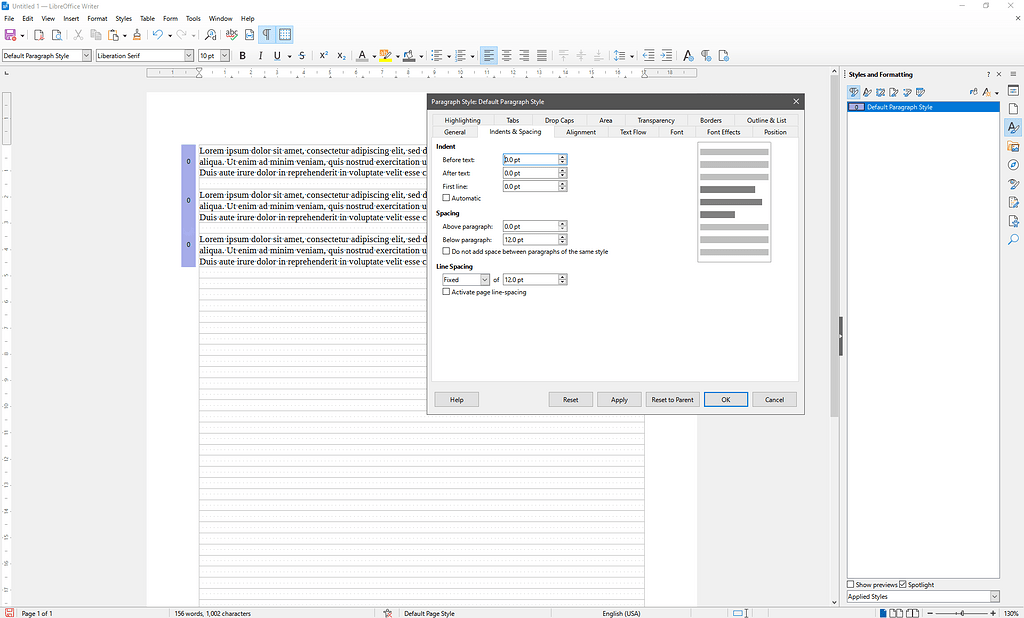Viewport: 1024px width, 618px height.
Task: Click the Apply button in the dialog
Action: pyautogui.click(x=619, y=399)
